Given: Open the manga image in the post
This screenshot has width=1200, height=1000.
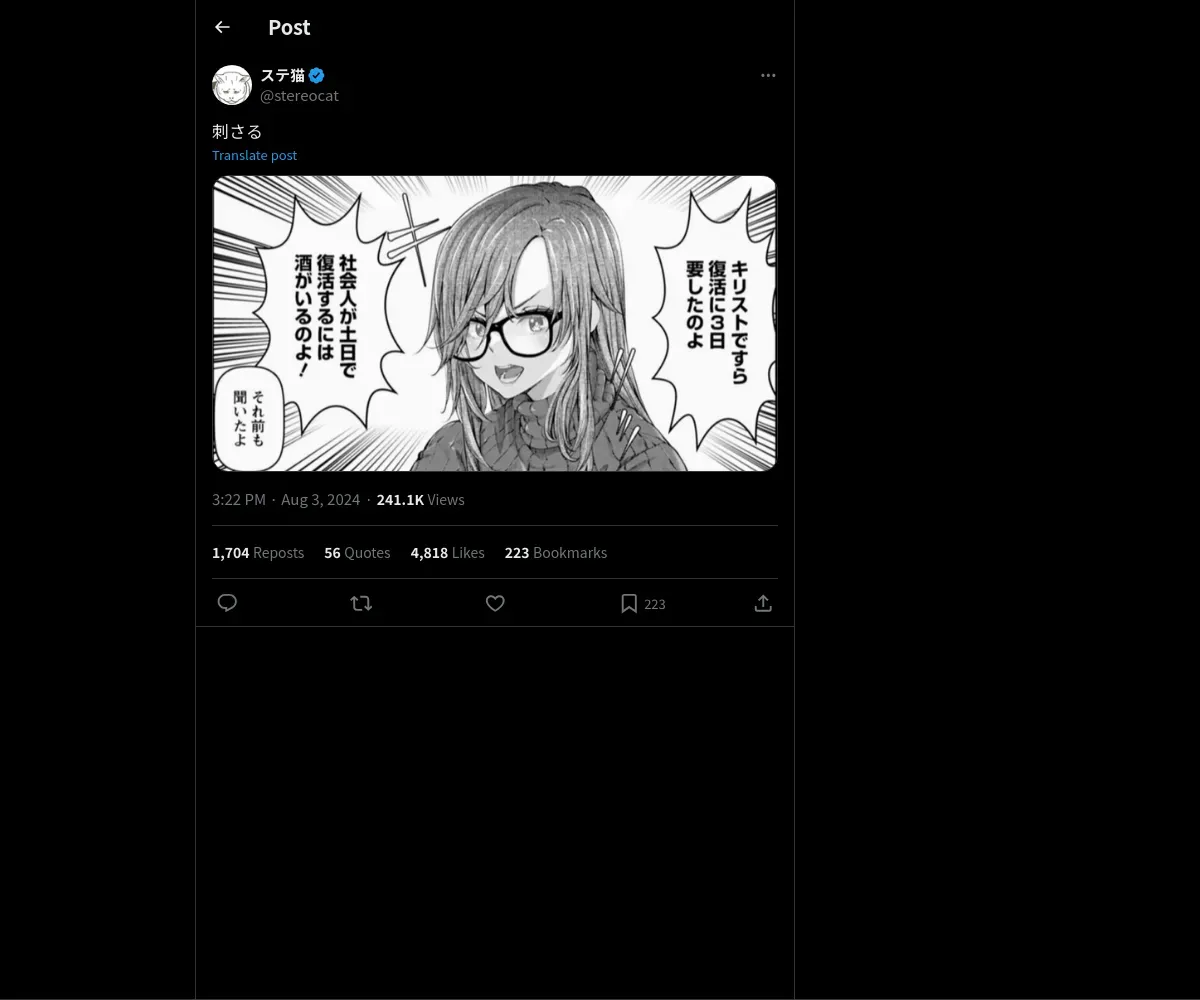Looking at the screenshot, I should (x=495, y=323).
